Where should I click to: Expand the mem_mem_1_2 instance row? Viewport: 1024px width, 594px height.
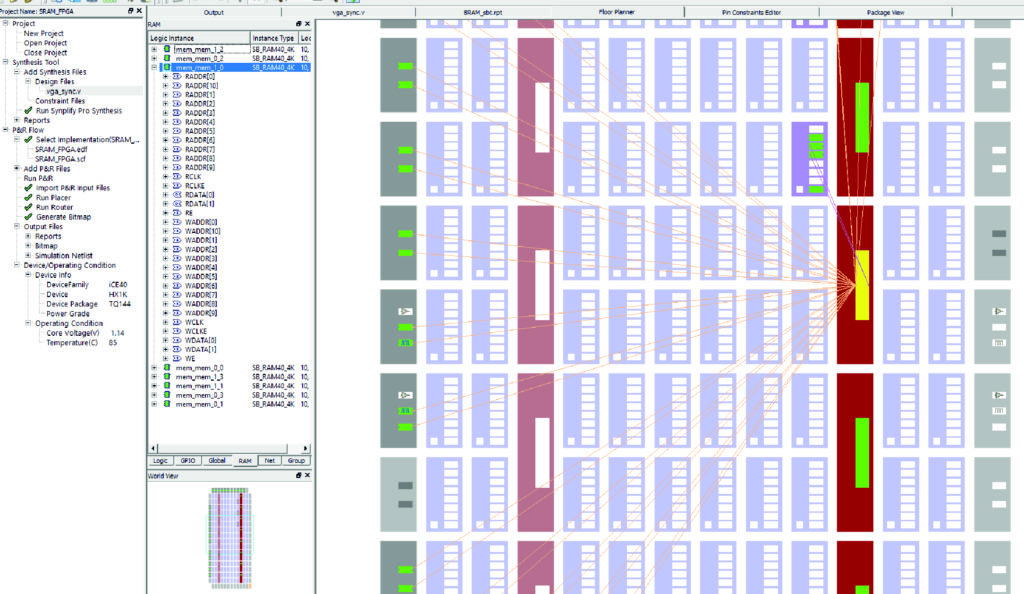(154, 49)
